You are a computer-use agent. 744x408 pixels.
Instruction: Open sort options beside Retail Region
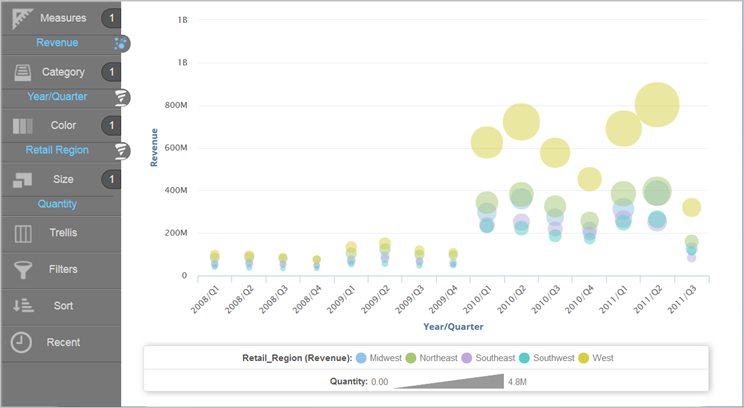point(121,151)
